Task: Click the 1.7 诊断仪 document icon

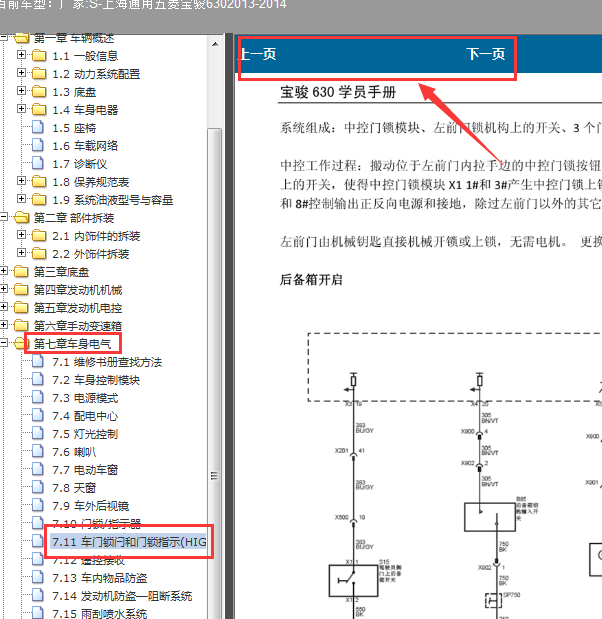Action: coord(38,163)
